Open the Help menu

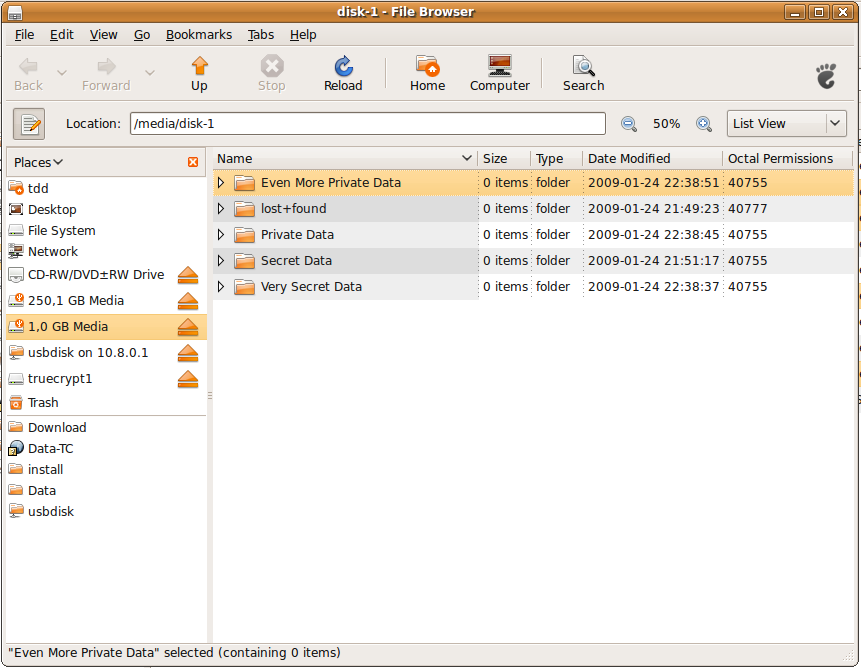click(303, 35)
